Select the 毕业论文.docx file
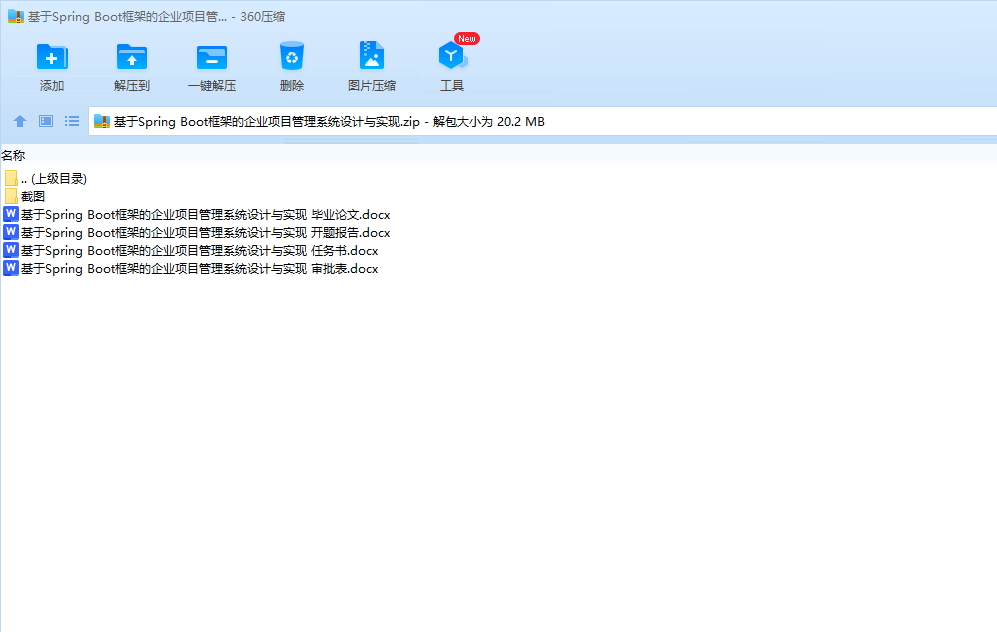Viewport: 997px width, 632px height. 197,215
